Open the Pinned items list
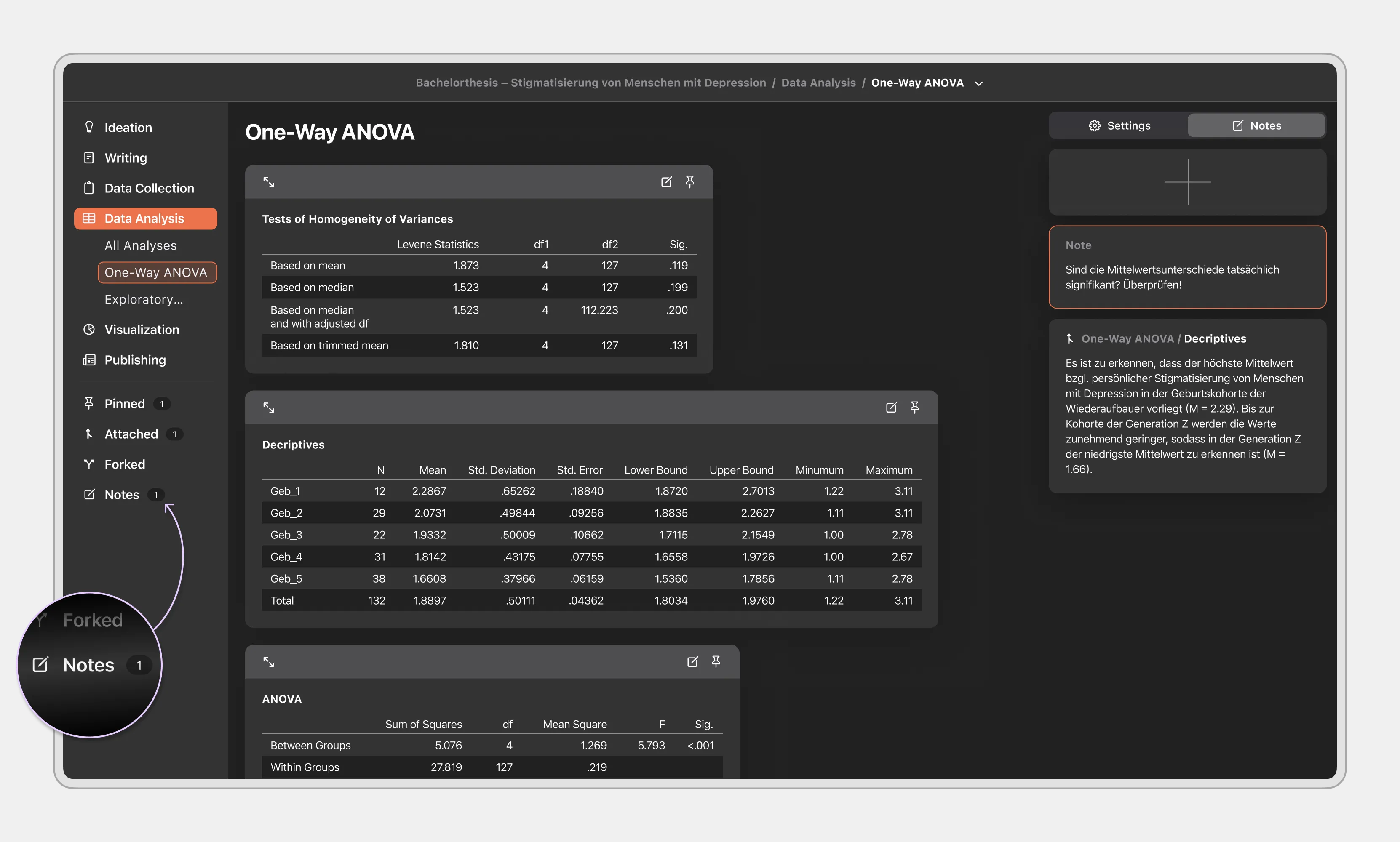Screen dimensions: 1400x842 [x=124, y=404]
